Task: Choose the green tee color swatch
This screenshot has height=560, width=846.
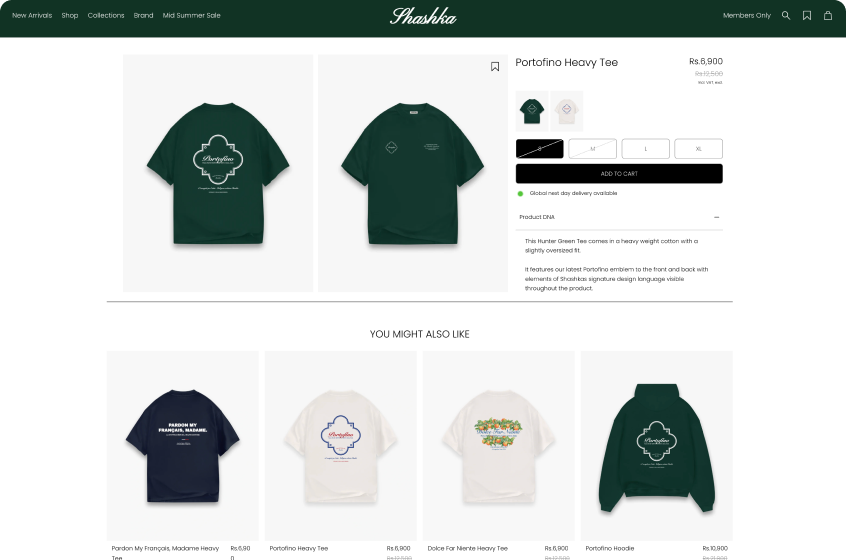Action: 531,111
